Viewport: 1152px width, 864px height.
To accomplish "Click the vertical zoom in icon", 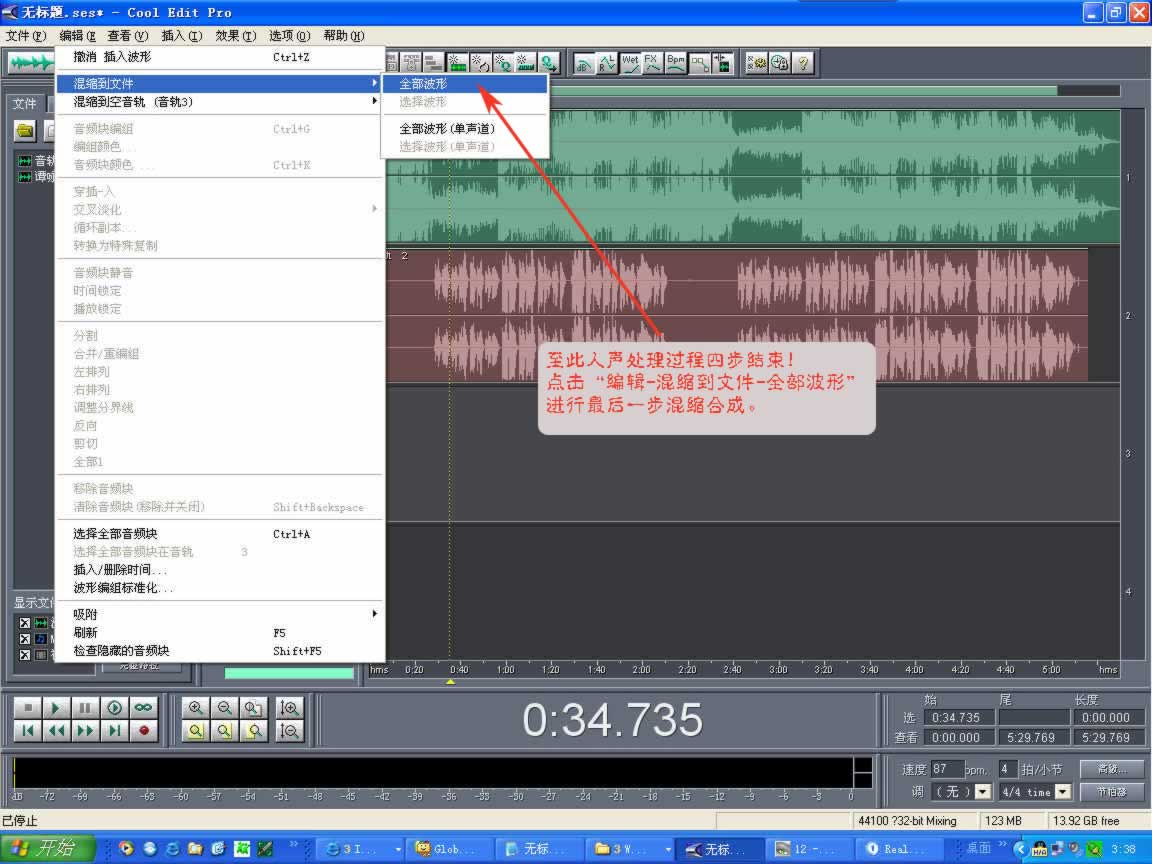I will (x=289, y=708).
